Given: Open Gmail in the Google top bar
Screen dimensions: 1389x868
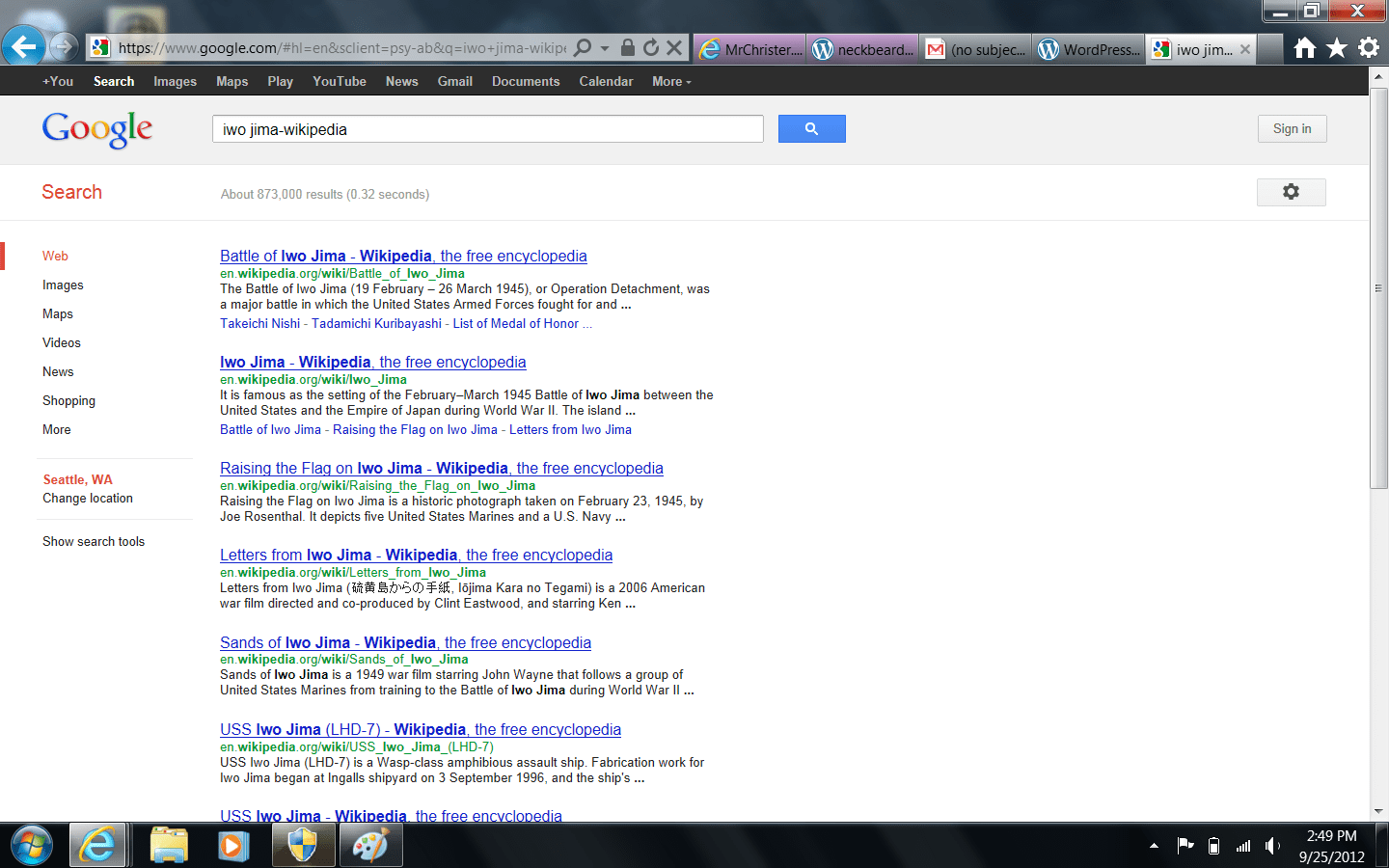Looking at the screenshot, I should (x=454, y=81).
